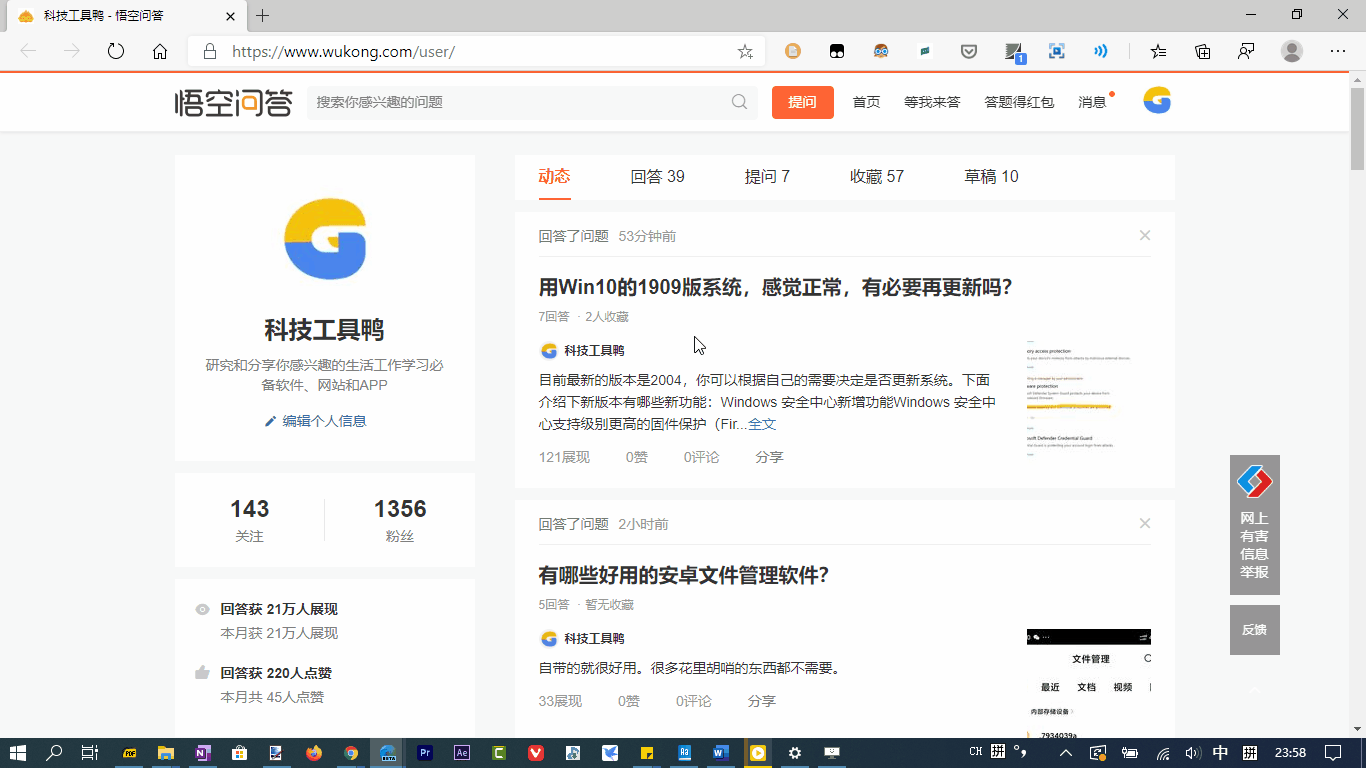Viewport: 1366px width, 768px height.
Task: Open 答题得红包 in the navigation
Action: pyautogui.click(x=1019, y=102)
